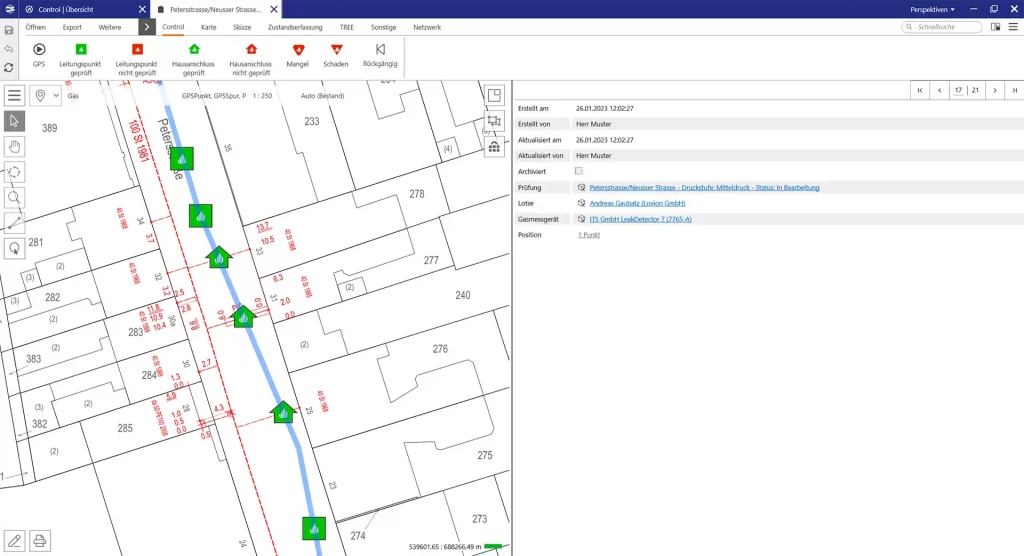Open the map hamburger menu

click(15, 95)
